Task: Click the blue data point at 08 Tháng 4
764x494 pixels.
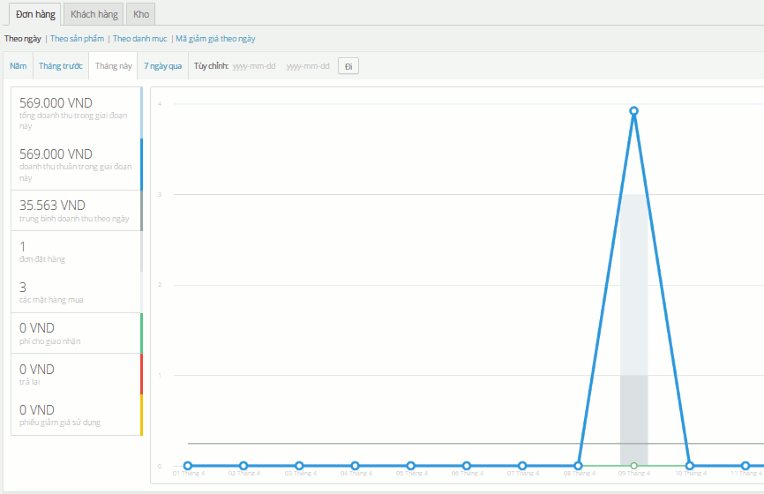Action: pyautogui.click(x=578, y=466)
